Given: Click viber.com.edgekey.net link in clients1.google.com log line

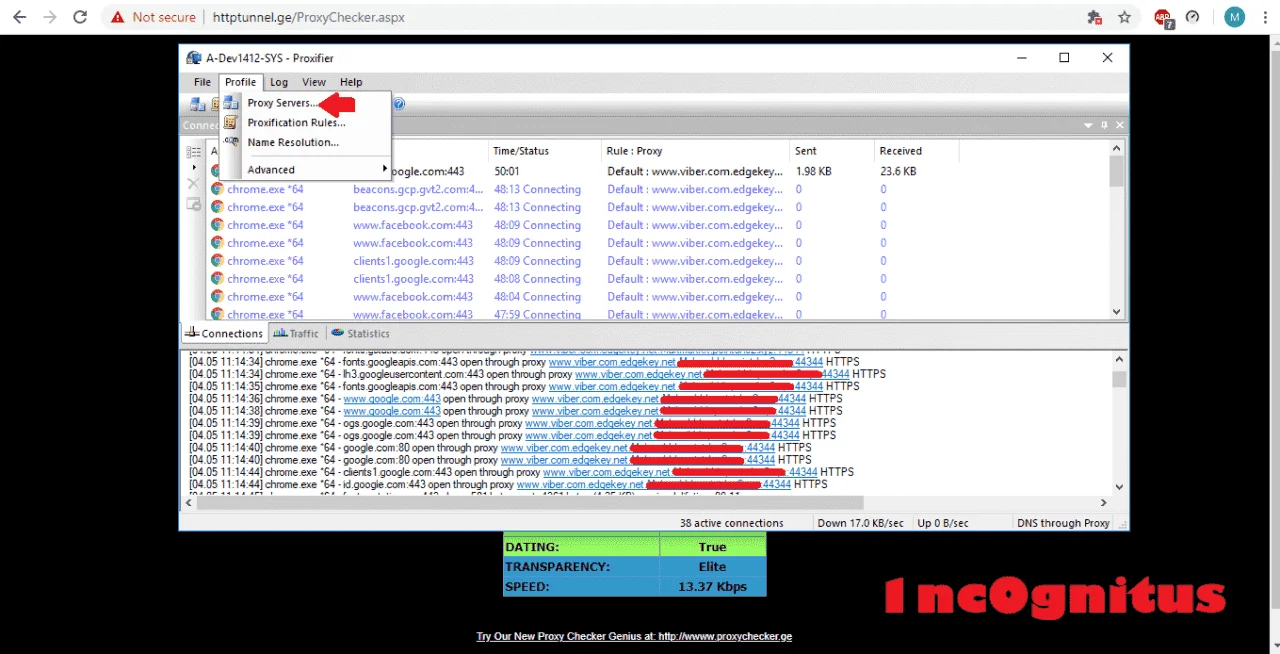Looking at the screenshot, I should pos(606,472).
